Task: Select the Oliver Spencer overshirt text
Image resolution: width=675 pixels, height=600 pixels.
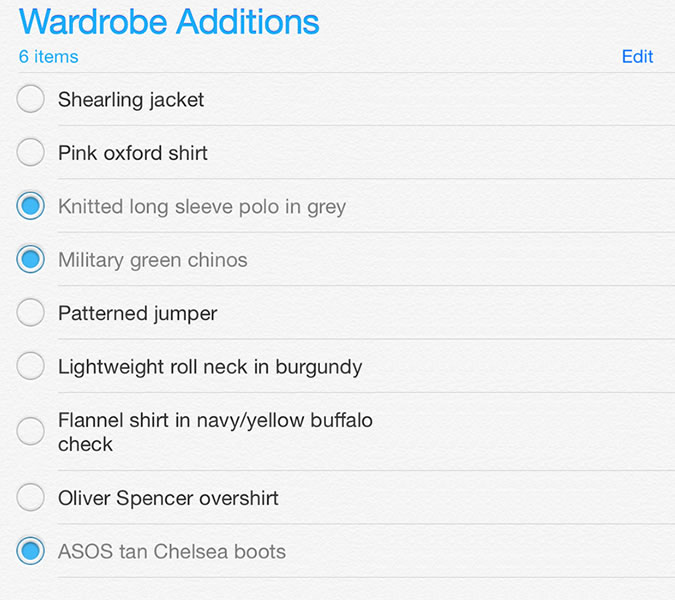Action: click(168, 498)
